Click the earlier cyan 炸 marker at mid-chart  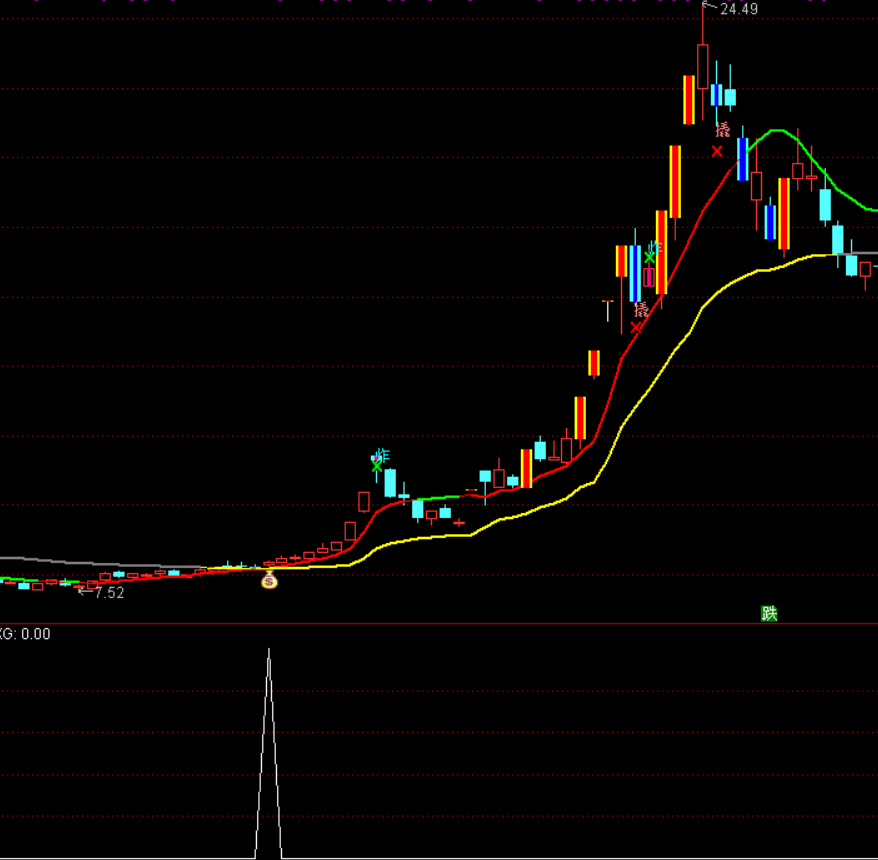click(382, 455)
